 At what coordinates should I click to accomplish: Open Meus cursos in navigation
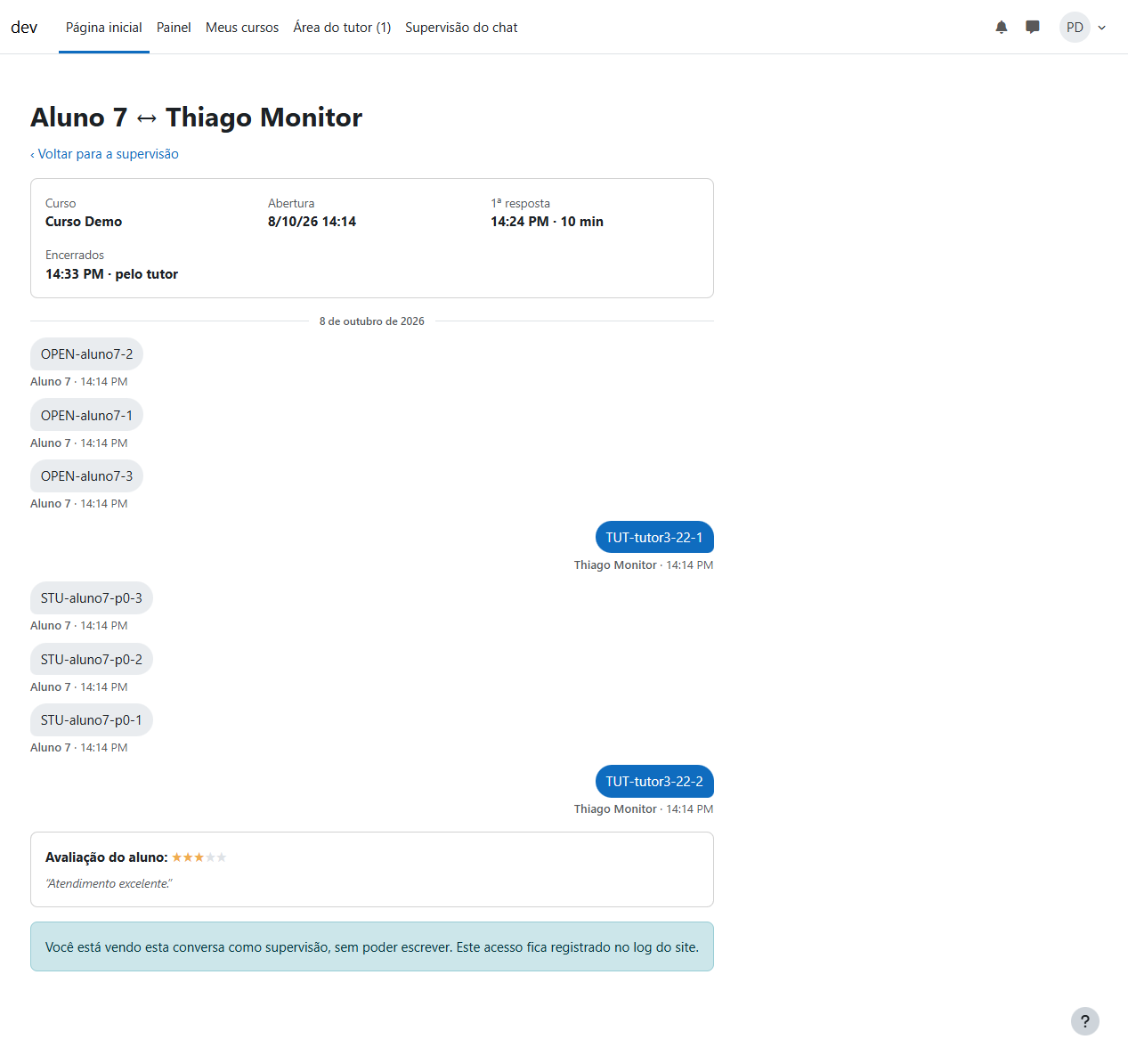(x=242, y=28)
